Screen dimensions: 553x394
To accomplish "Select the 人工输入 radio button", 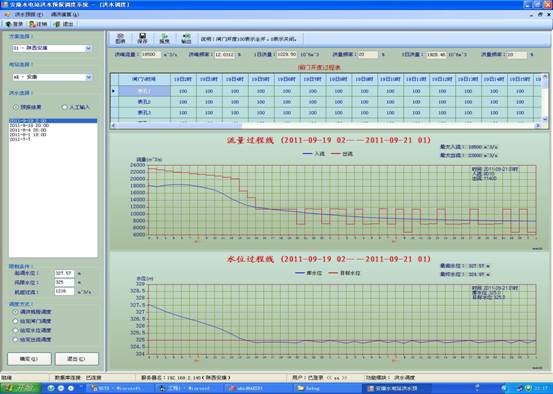I will [x=76, y=107].
